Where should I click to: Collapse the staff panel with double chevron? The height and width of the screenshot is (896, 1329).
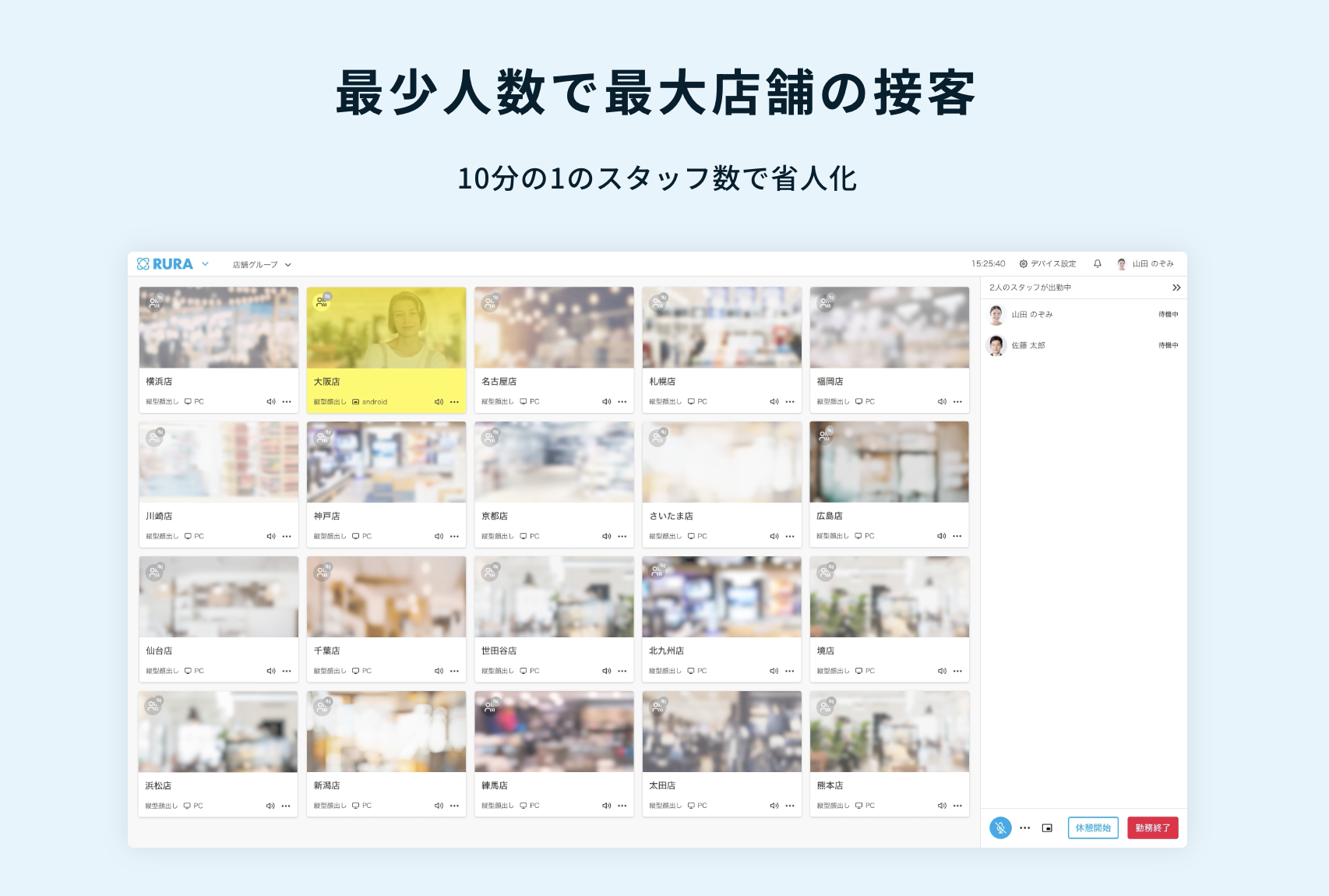(x=1176, y=287)
